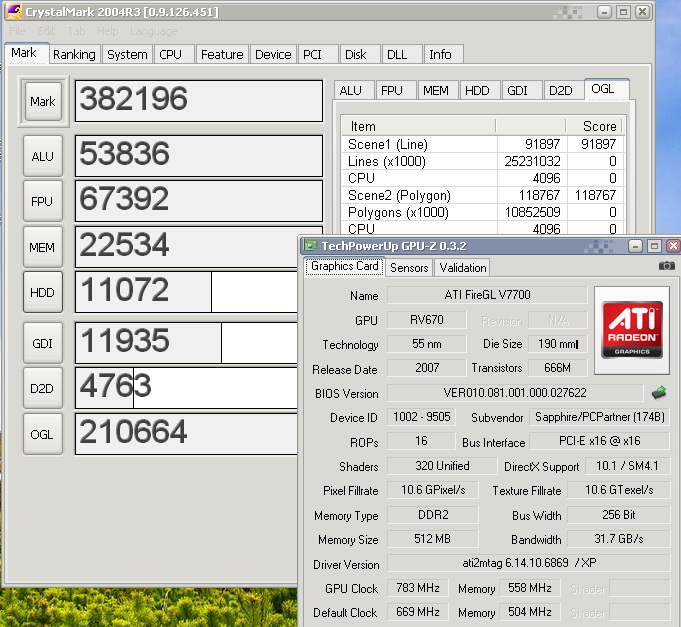The width and height of the screenshot is (681, 627).
Task: Click the Driver Version field
Action: coord(529,563)
